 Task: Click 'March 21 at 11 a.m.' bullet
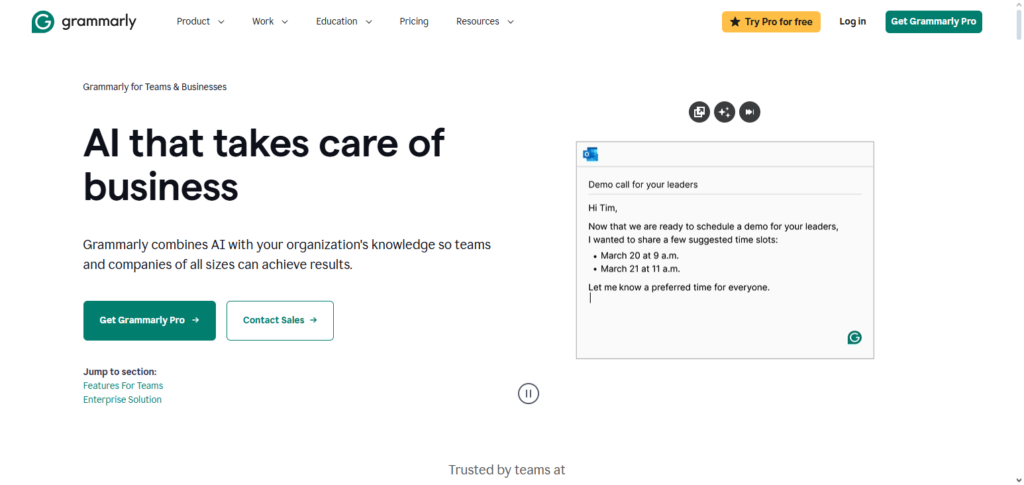[x=639, y=269]
